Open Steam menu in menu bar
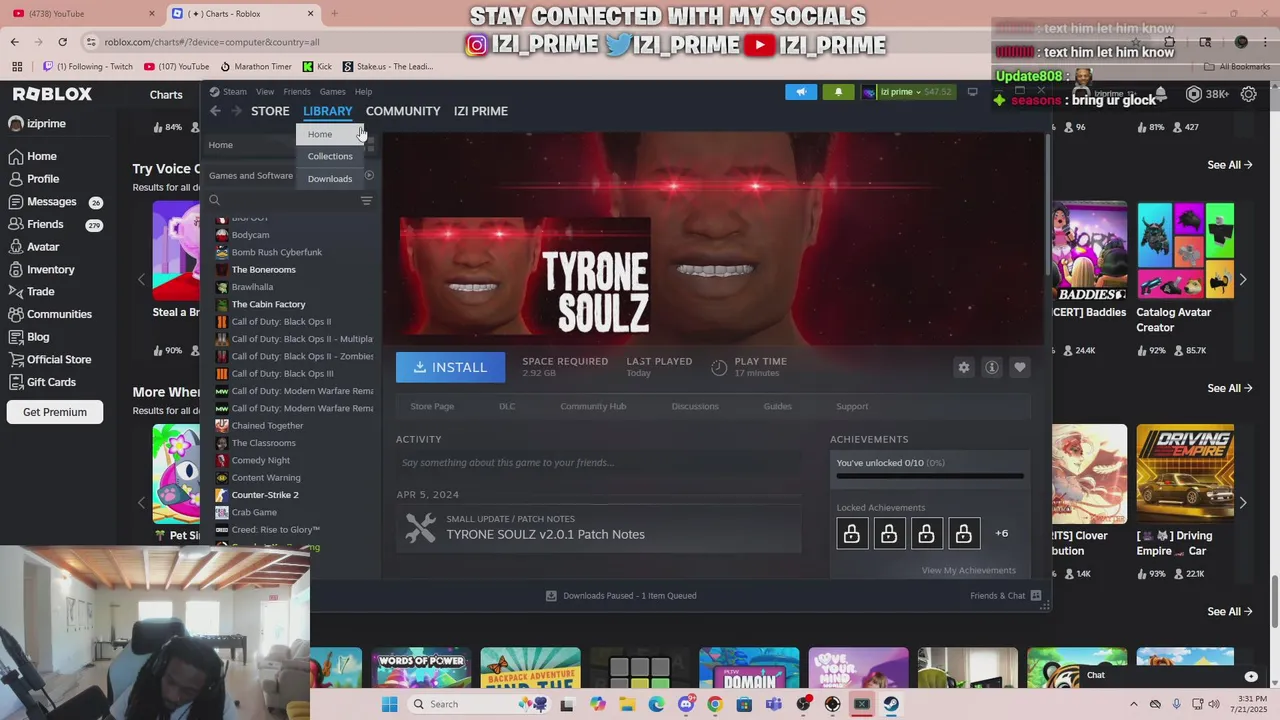 tap(234, 92)
